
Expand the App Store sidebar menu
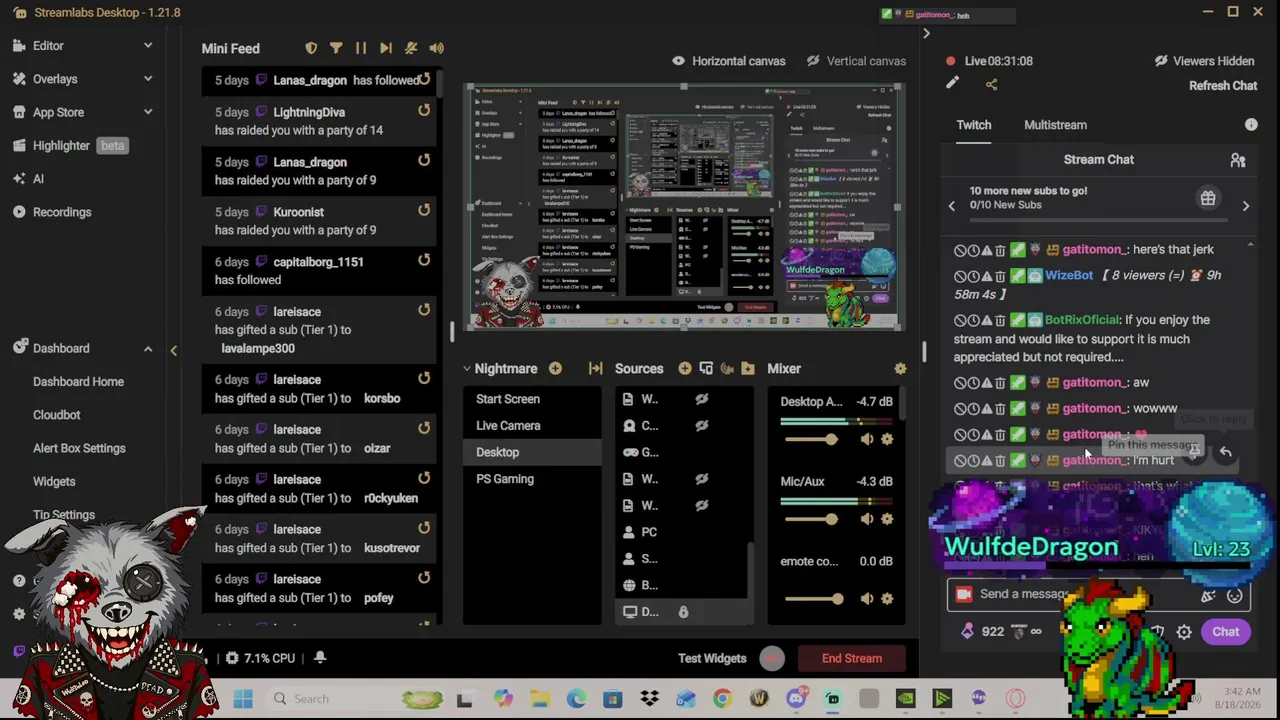(x=147, y=112)
